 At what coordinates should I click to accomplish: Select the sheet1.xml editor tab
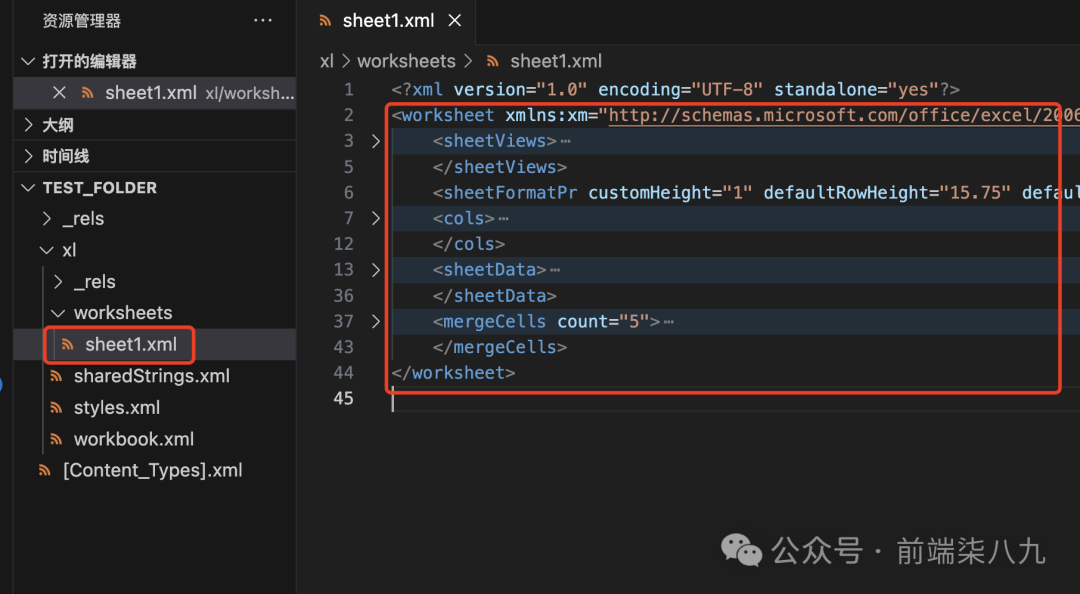(x=388, y=20)
